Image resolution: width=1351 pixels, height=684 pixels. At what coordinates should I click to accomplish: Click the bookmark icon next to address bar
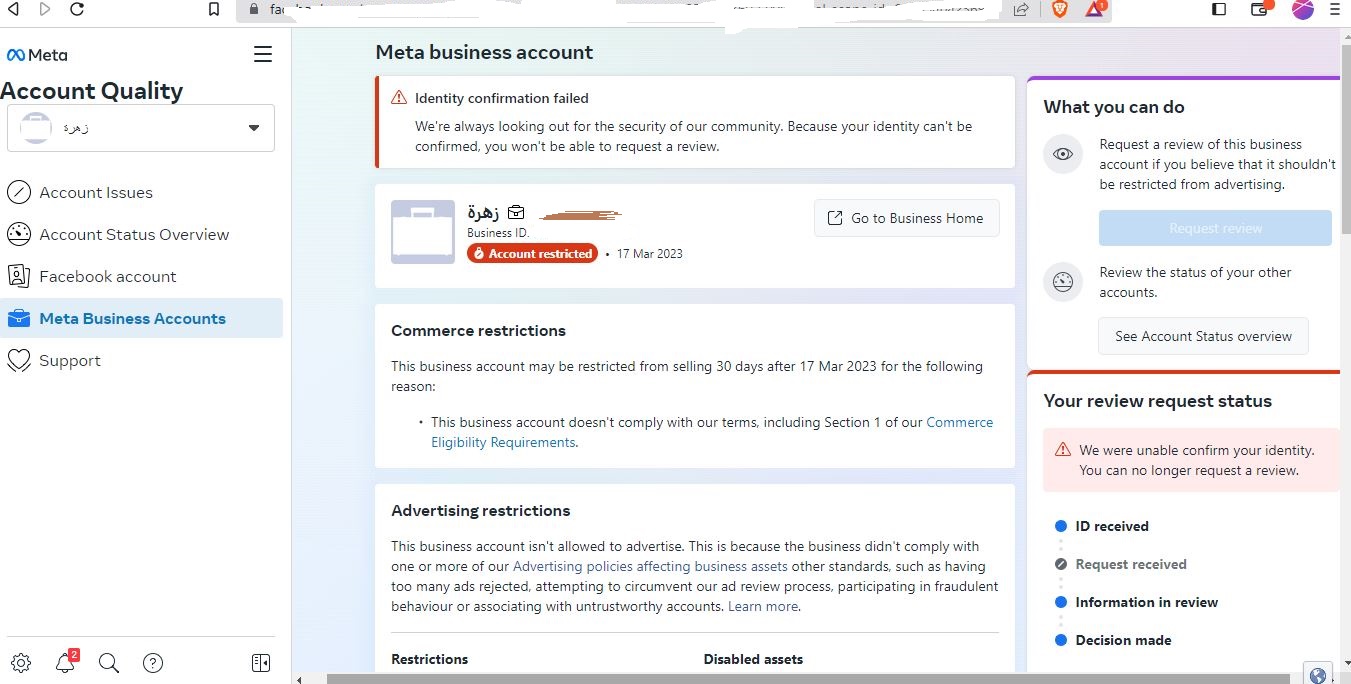click(x=214, y=9)
